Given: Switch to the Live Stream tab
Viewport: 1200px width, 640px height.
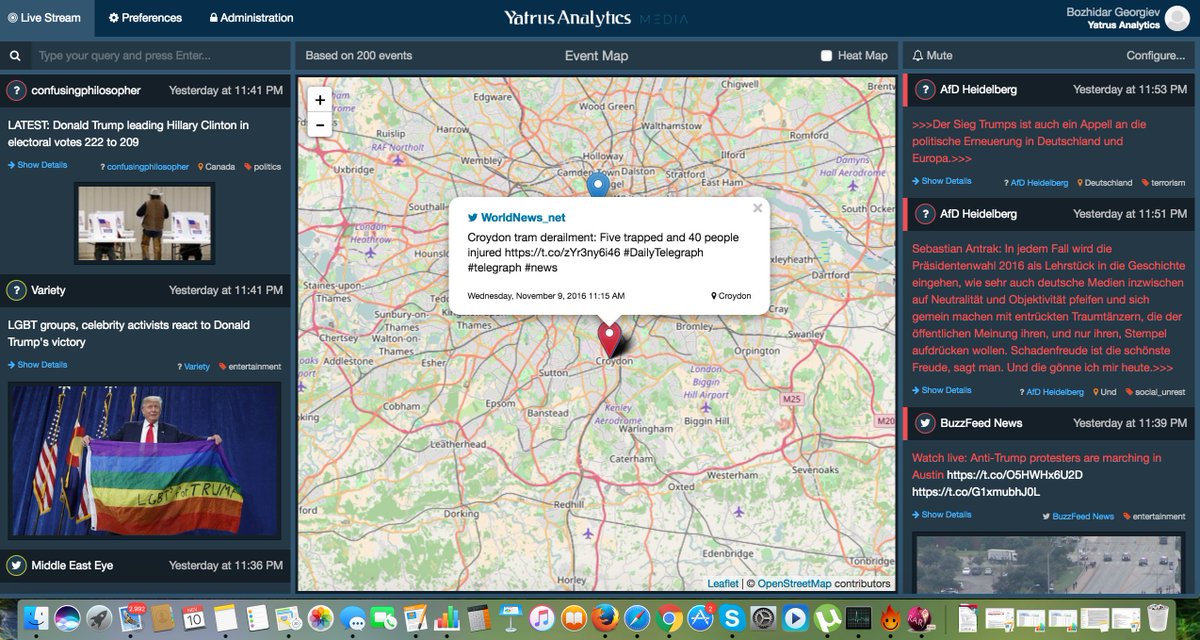Looking at the screenshot, I should point(44,18).
